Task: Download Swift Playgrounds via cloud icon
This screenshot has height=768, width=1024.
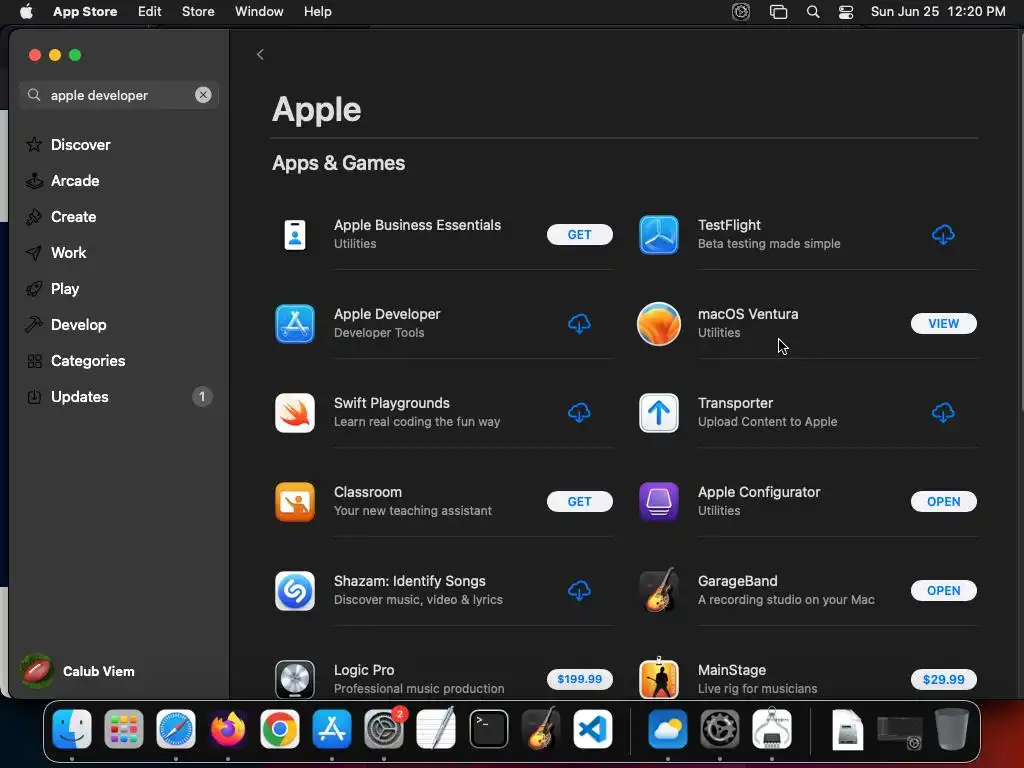Action: point(579,413)
